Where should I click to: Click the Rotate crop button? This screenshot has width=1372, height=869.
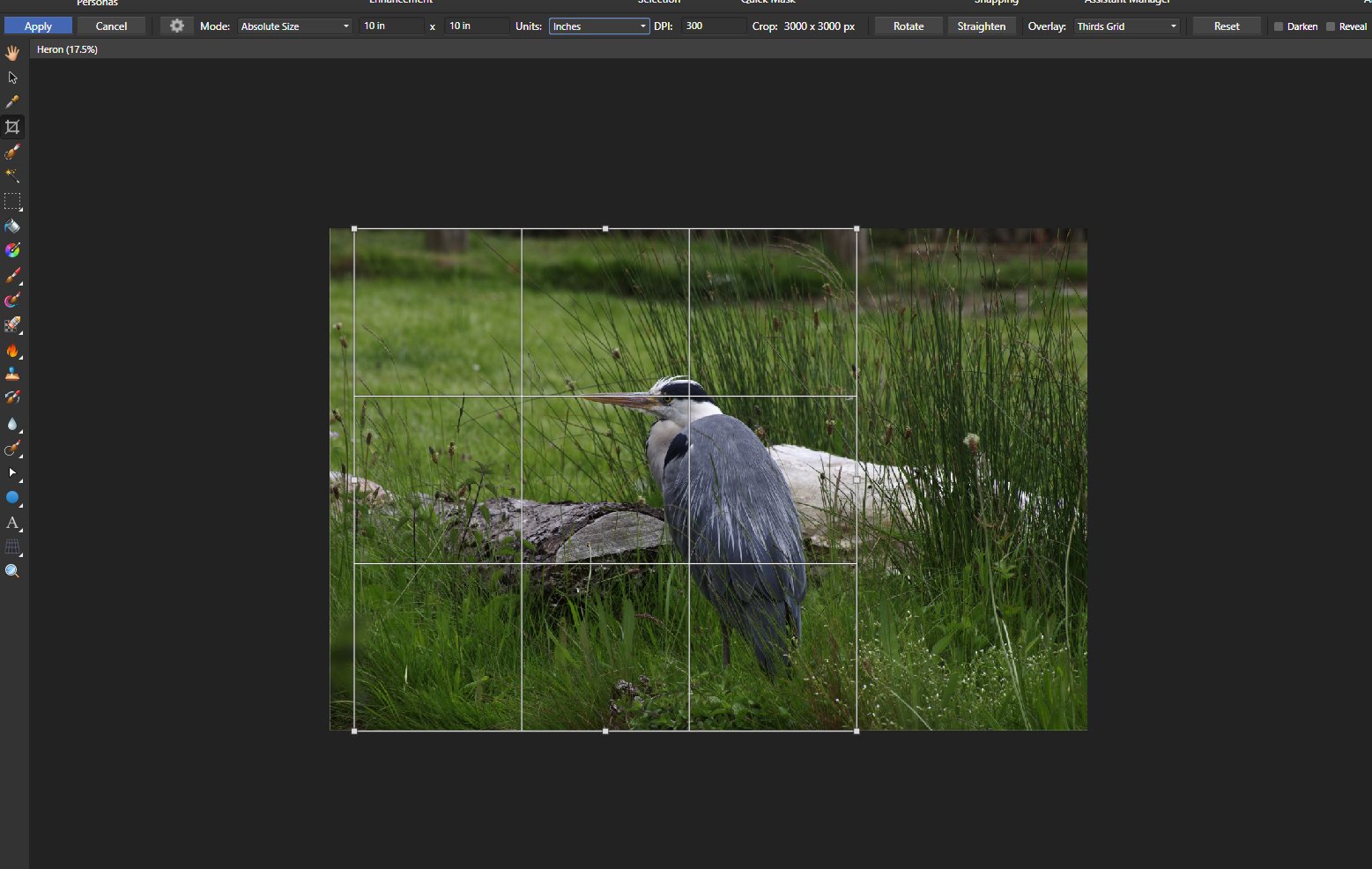pyautogui.click(x=908, y=26)
